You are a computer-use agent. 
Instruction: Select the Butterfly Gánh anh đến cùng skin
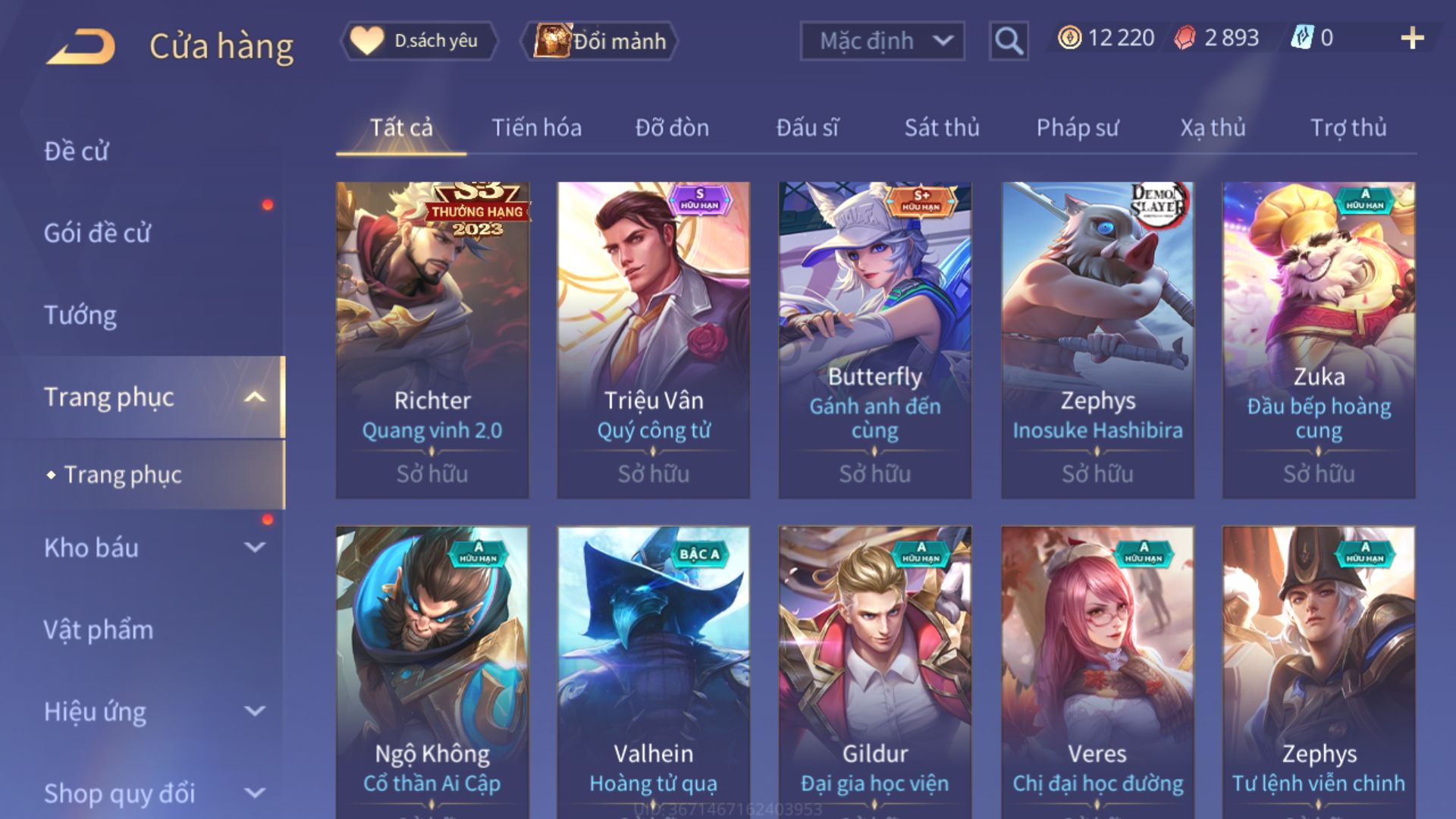coord(875,340)
